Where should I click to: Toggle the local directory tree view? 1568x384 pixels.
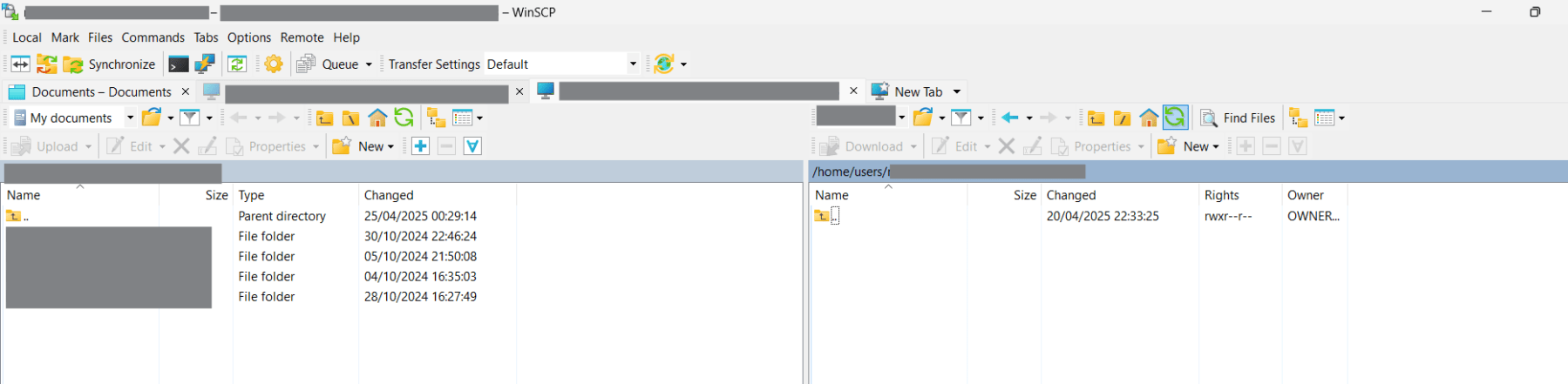click(x=436, y=118)
